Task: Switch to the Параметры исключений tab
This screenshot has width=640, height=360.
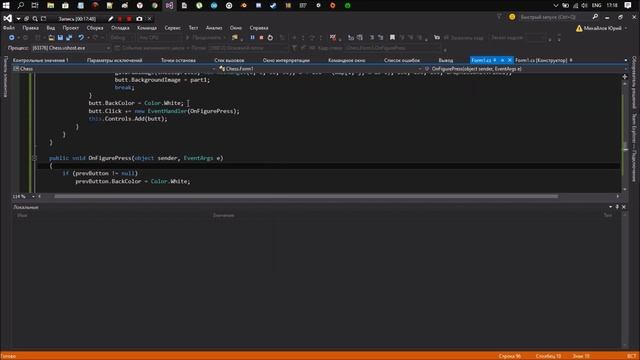Action: 115,60
